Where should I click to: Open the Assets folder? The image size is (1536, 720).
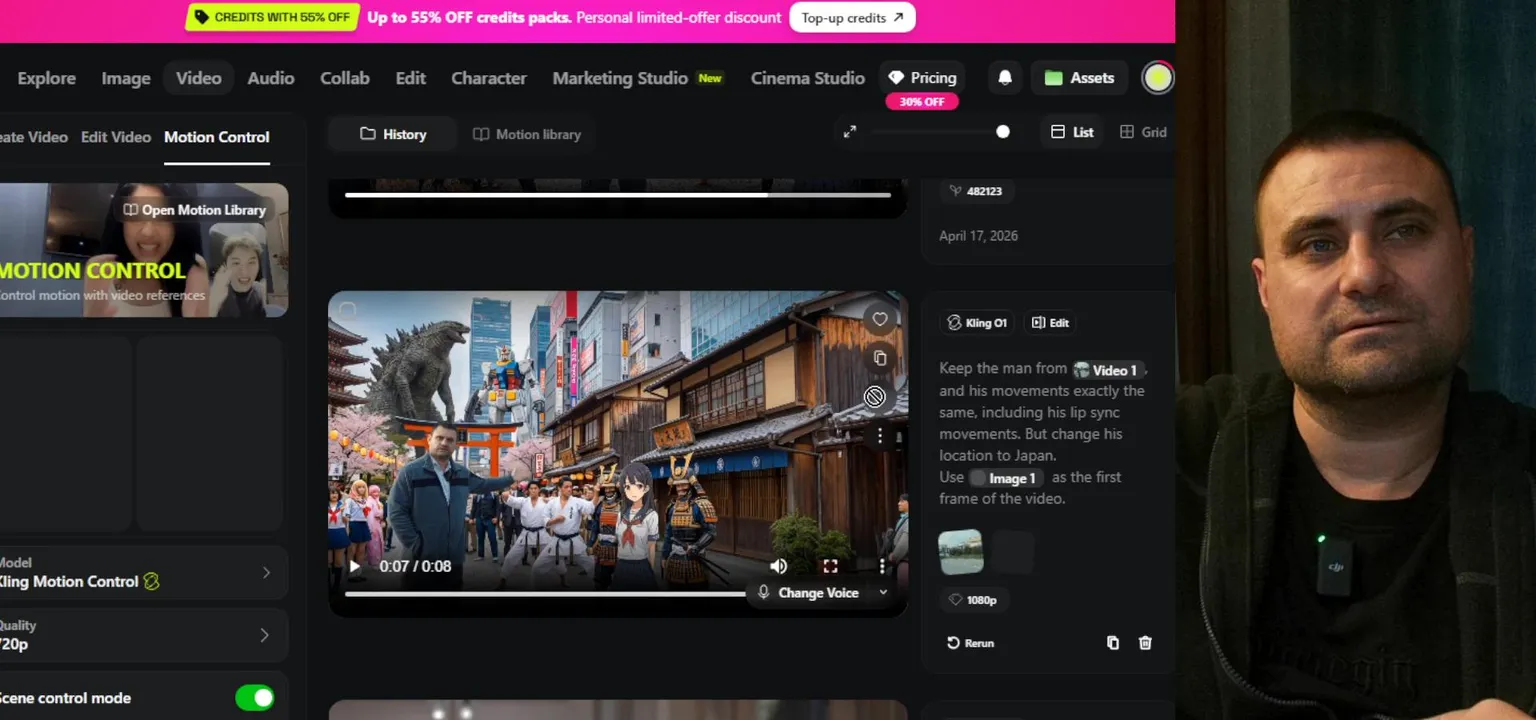1080,78
